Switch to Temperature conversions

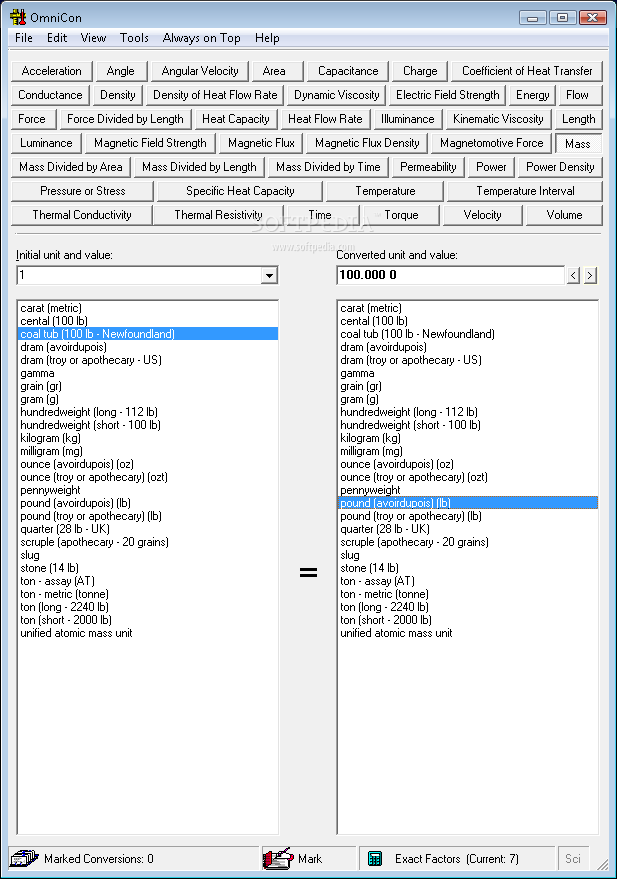[x=385, y=191]
